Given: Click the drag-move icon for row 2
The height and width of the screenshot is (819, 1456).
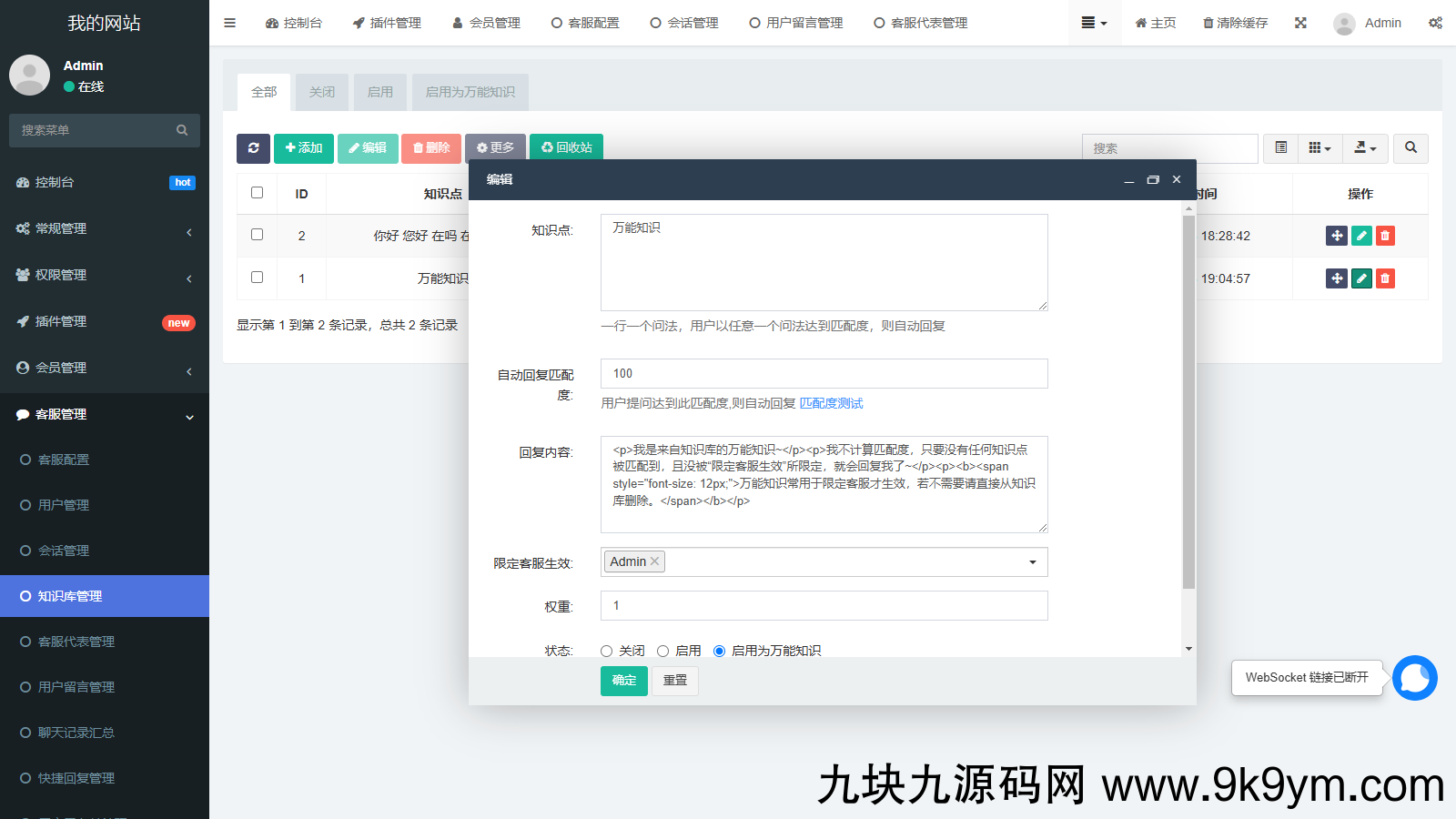Looking at the screenshot, I should coord(1336,236).
